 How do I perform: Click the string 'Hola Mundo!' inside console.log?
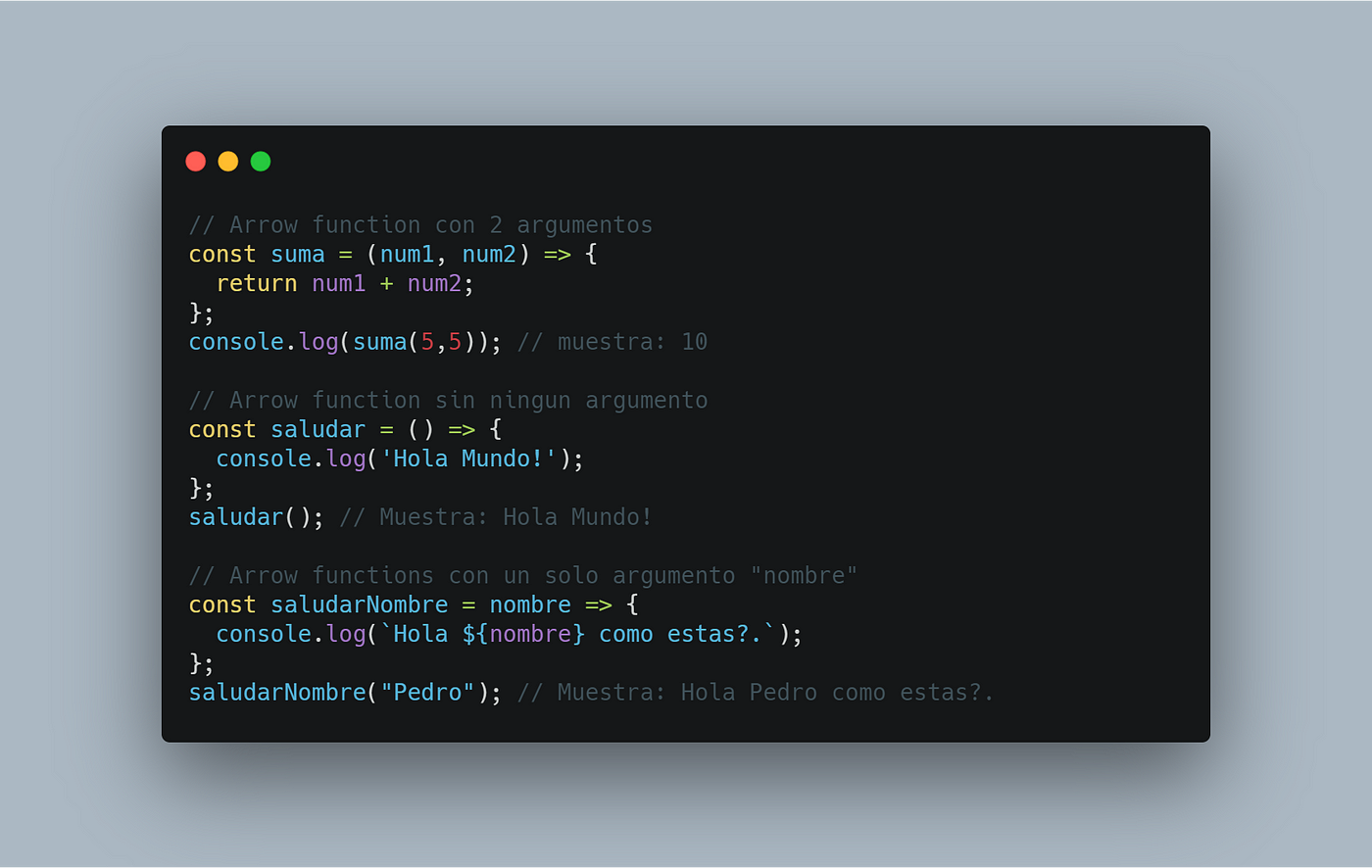[x=468, y=458]
